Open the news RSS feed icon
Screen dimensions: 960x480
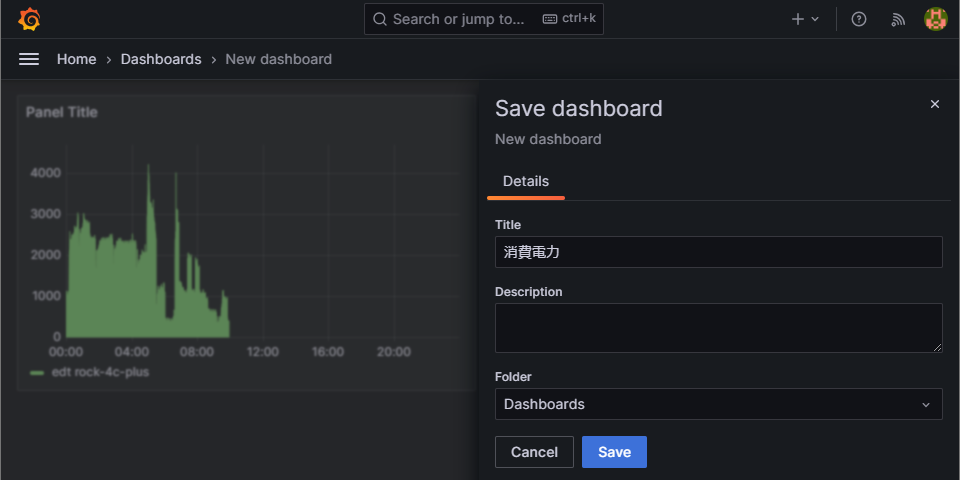(898, 19)
